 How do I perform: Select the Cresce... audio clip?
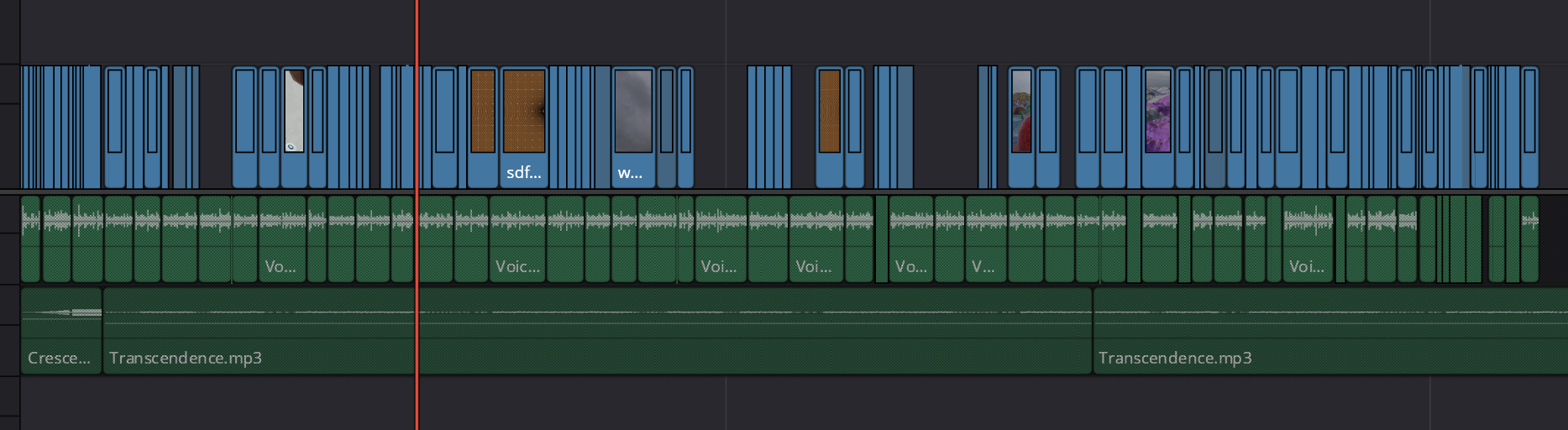(x=60, y=344)
